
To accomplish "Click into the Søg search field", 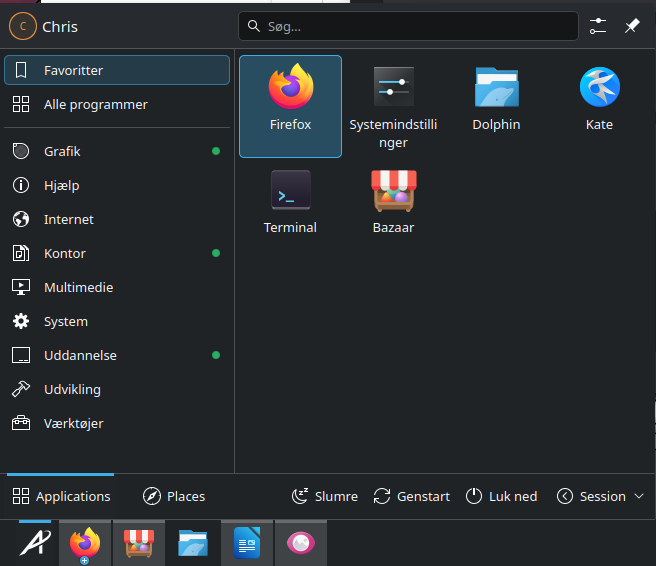I will pos(408,26).
